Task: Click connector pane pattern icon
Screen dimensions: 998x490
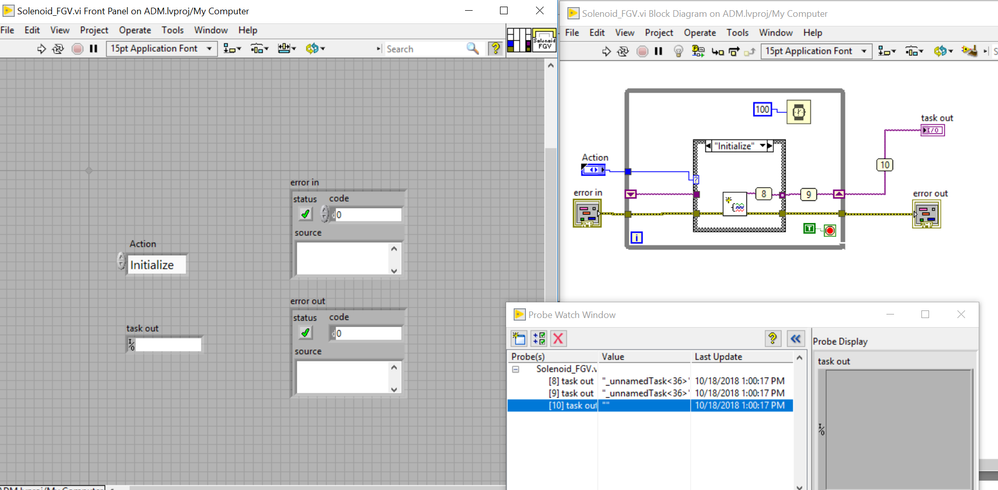Action: click(519, 39)
